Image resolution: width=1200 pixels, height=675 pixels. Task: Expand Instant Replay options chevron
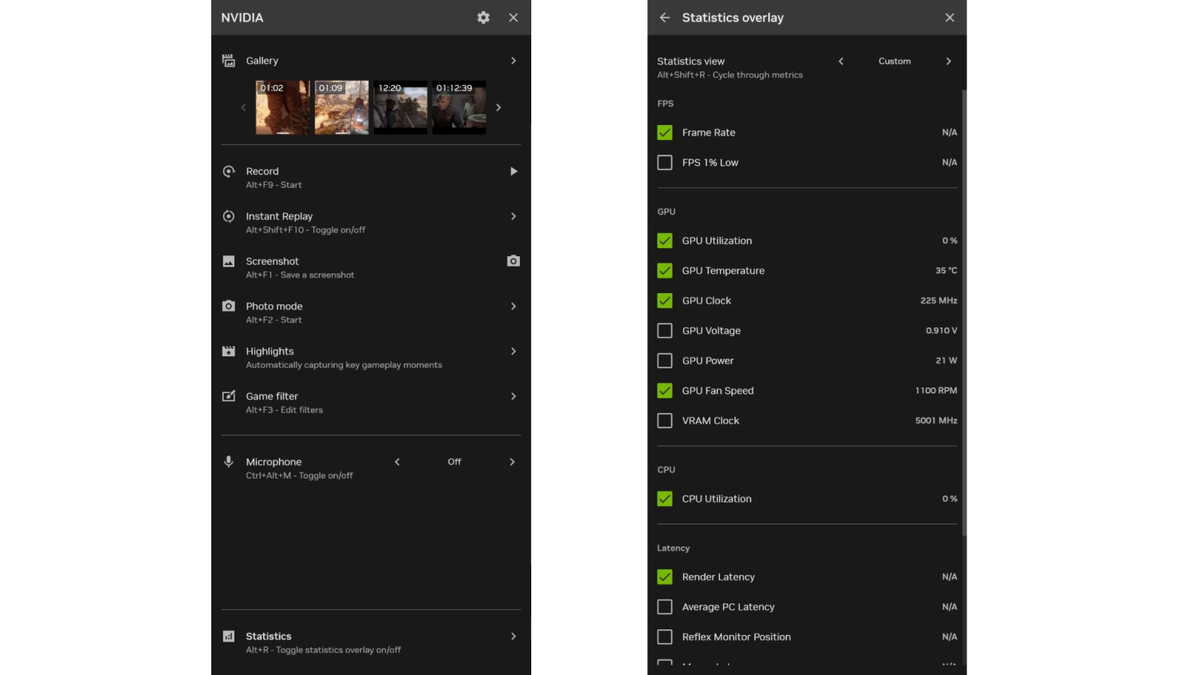[513, 216]
